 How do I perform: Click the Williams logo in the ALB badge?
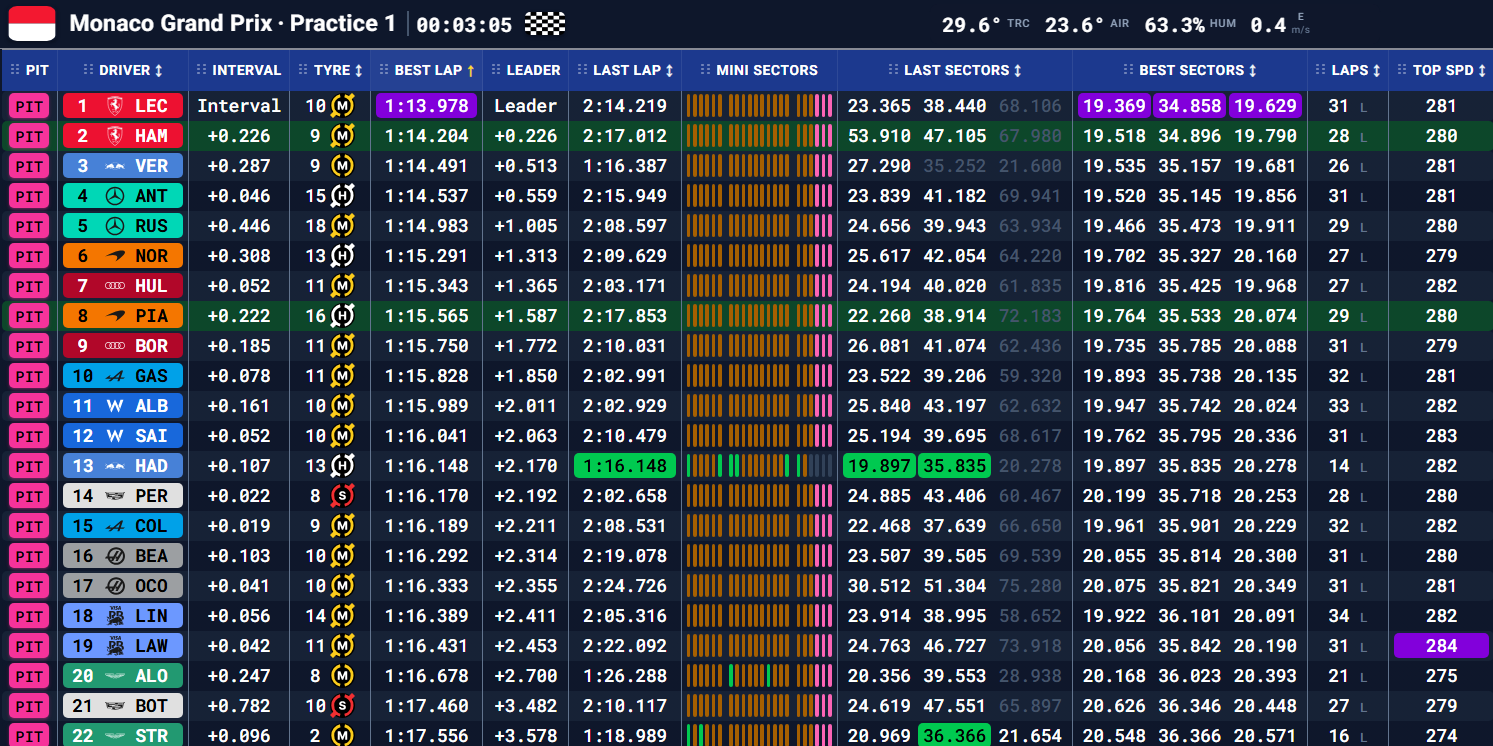click(114, 406)
